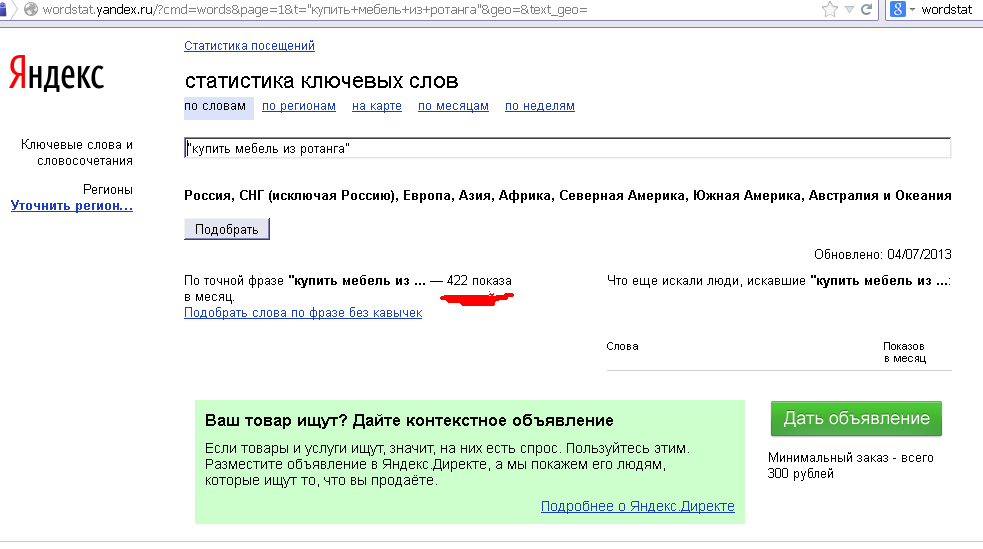983x549 pixels.
Task: Click the reload page icon
Action: (866, 9)
